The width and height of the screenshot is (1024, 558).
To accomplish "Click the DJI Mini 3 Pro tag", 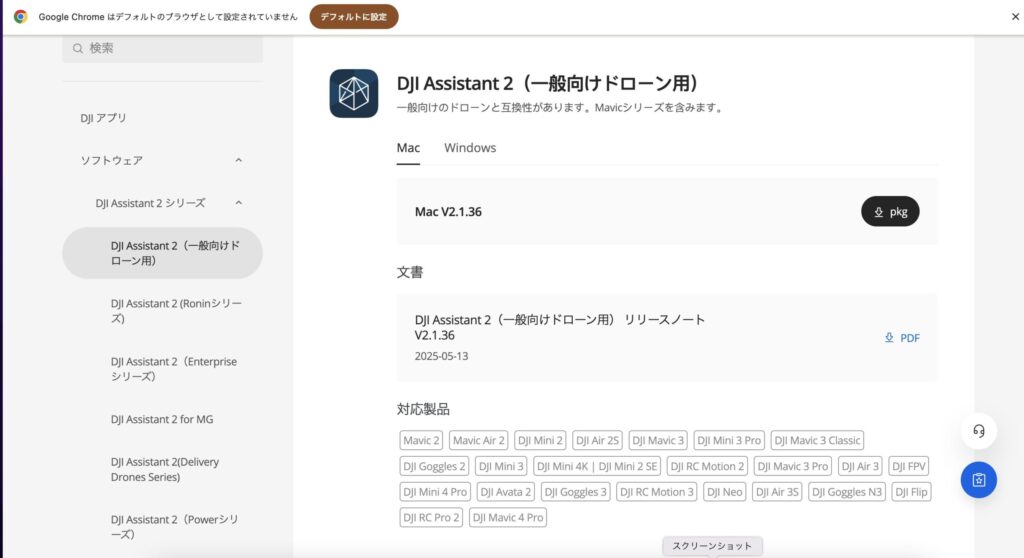I will click(x=729, y=440).
